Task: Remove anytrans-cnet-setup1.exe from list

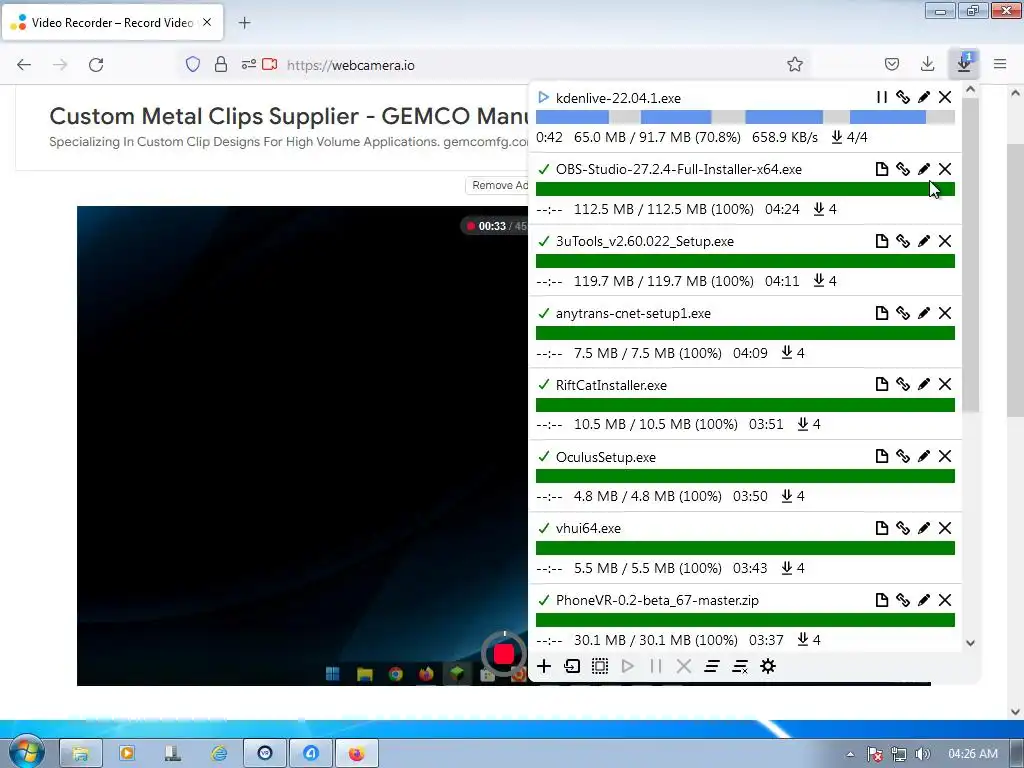Action: point(945,313)
